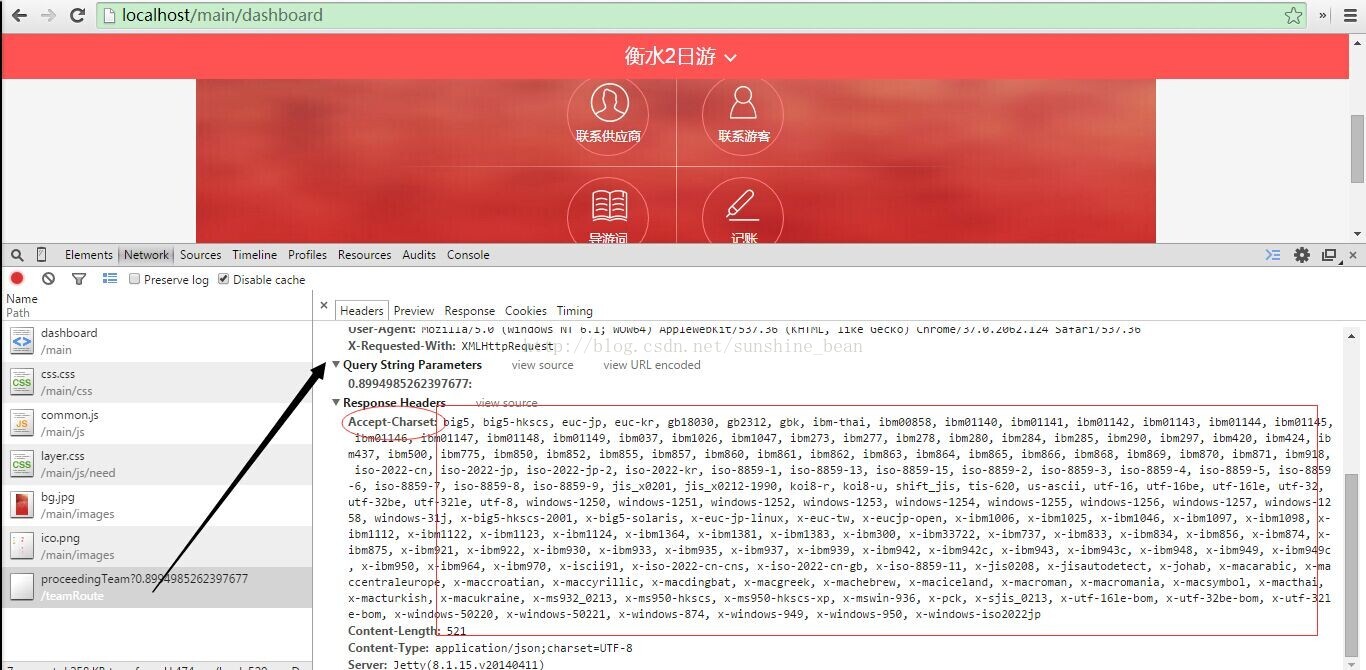
Task: Close DevTools with the X icon
Action: pos(1354,255)
